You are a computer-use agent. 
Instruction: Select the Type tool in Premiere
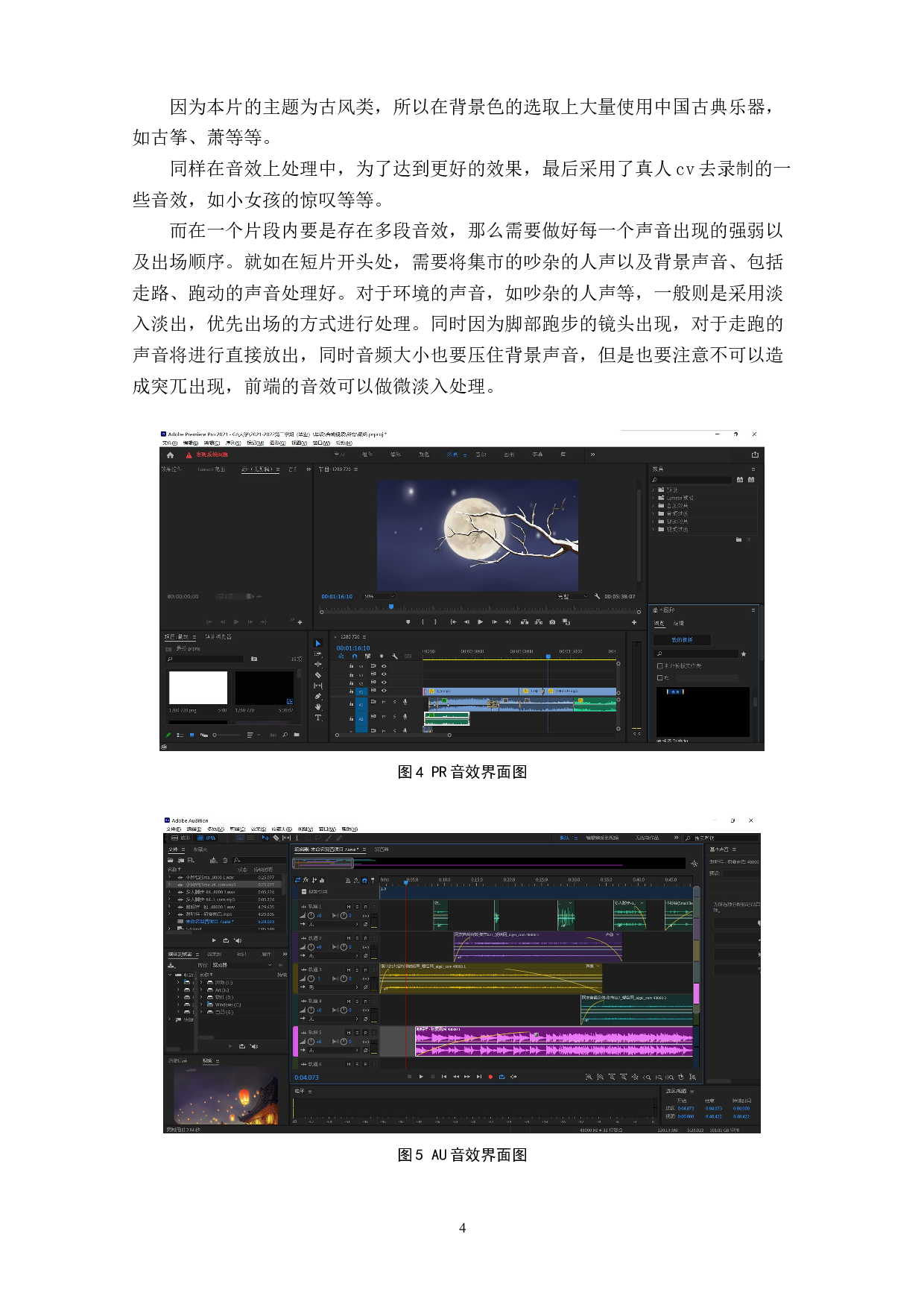tap(318, 718)
